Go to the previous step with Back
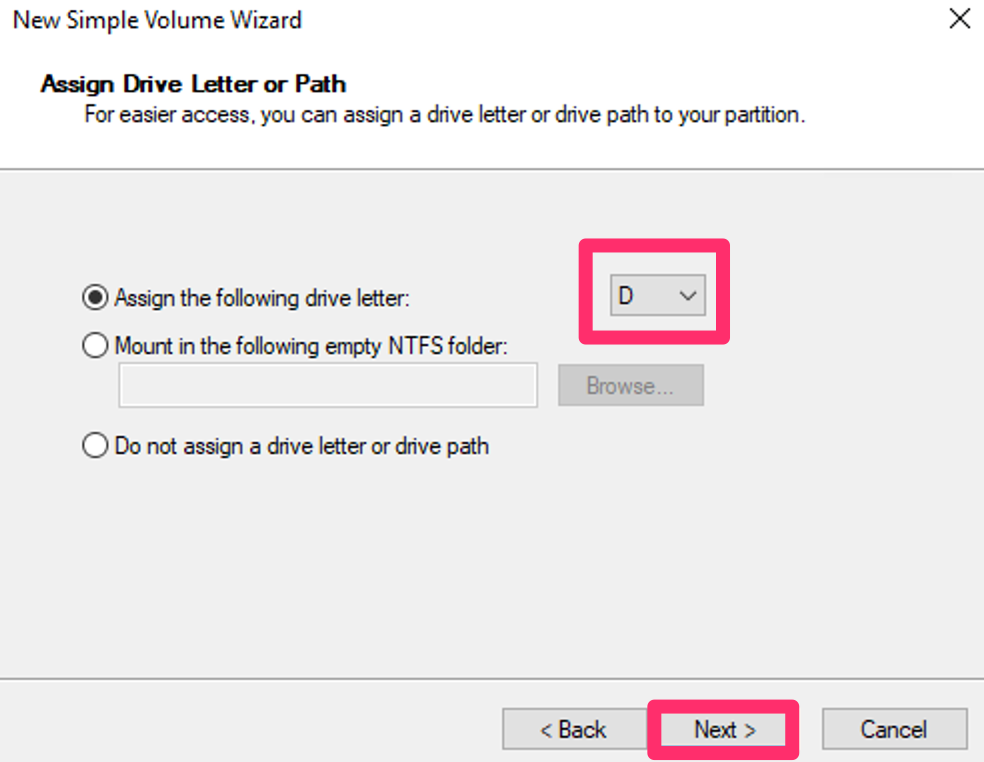This screenshot has width=984, height=762. 573,729
